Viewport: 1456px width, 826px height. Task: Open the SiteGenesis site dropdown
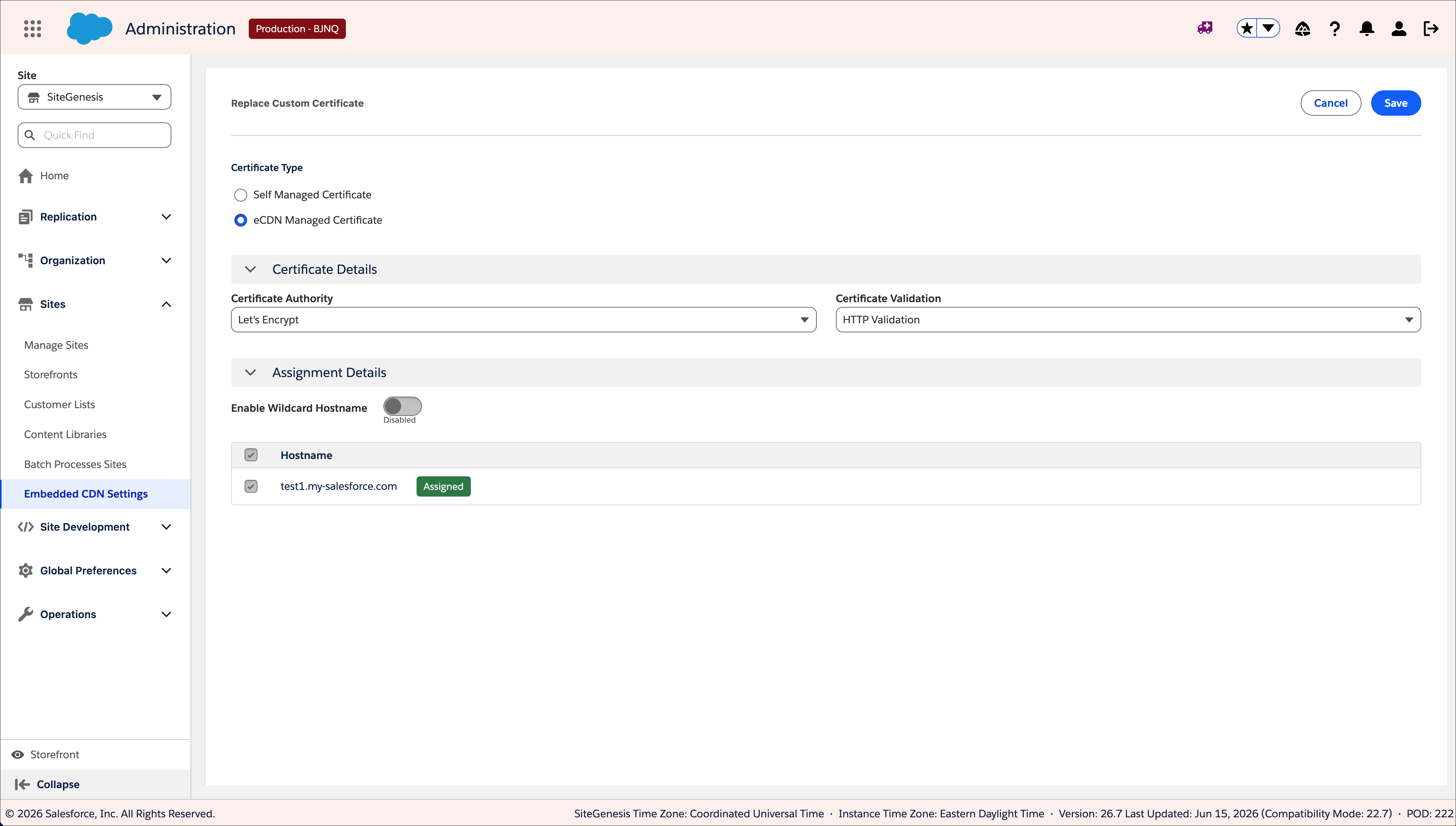pyautogui.click(x=94, y=97)
